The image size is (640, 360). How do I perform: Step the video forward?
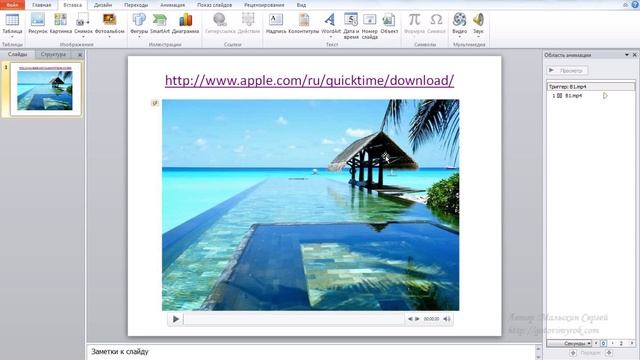(417, 319)
